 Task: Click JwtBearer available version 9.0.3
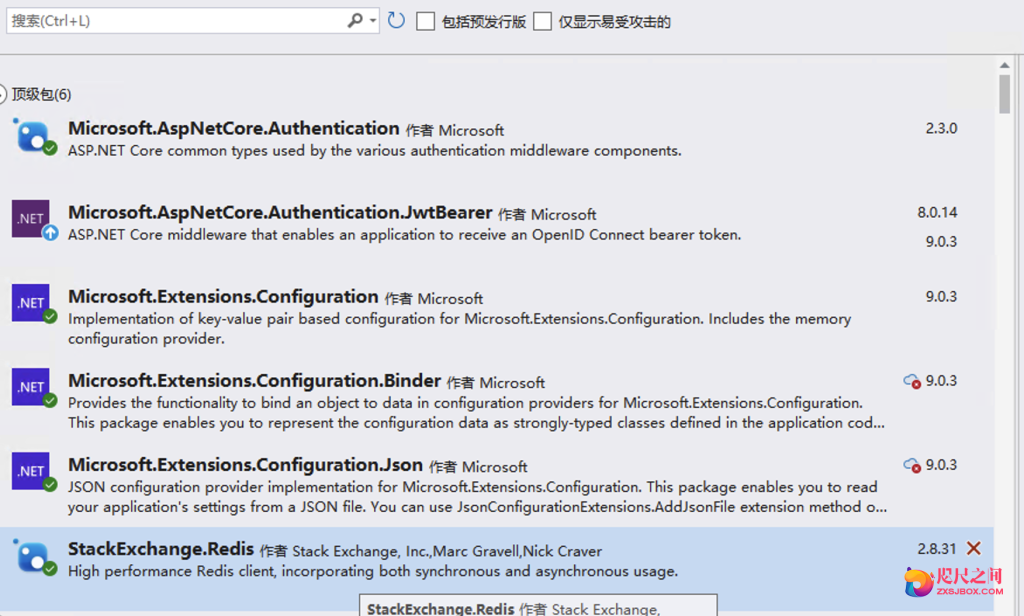click(941, 241)
